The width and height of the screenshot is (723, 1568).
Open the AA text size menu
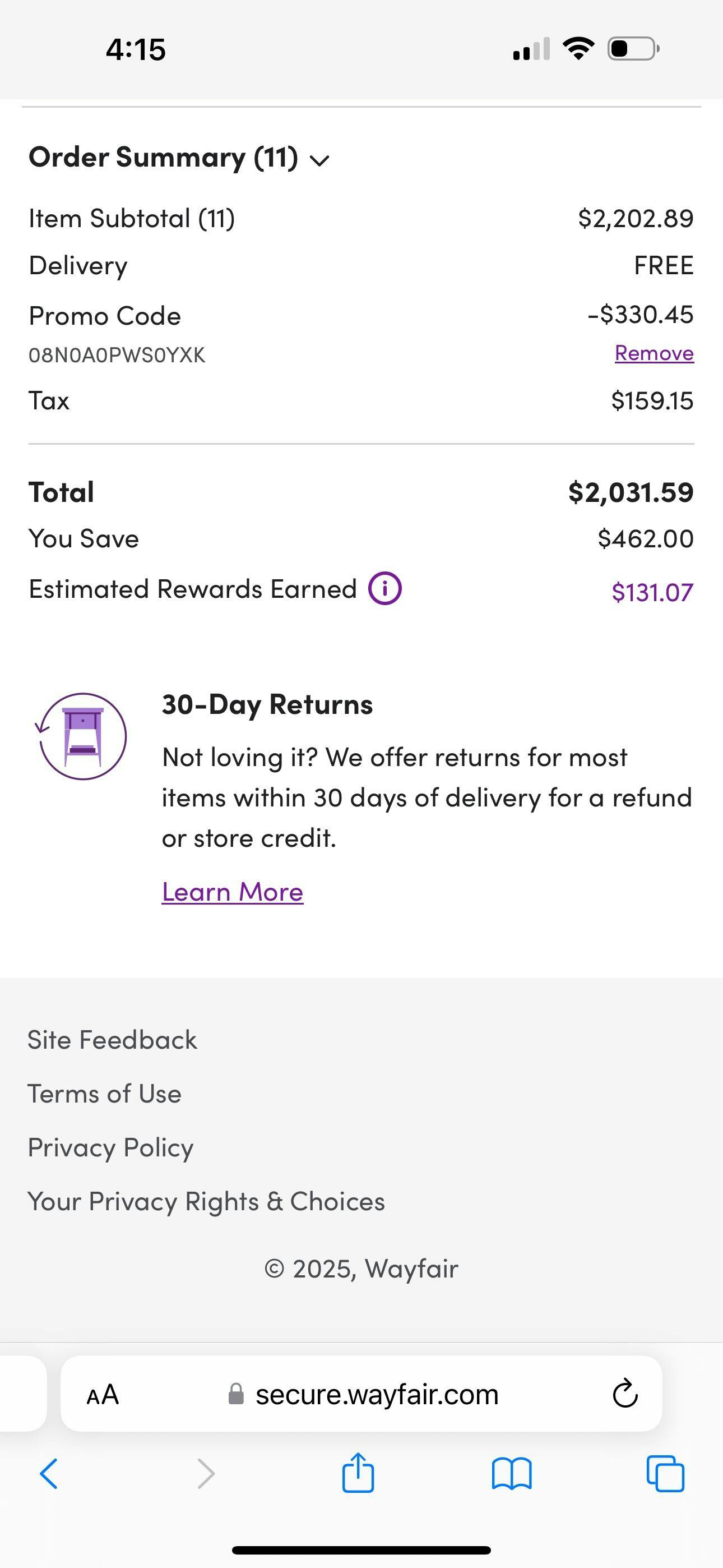(x=102, y=1395)
